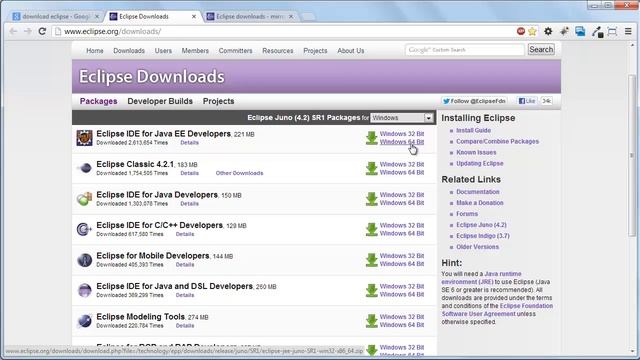Open Eclipse Foundation Software User Agreement link
This screenshot has width=640, height=360.
pos(497,310)
